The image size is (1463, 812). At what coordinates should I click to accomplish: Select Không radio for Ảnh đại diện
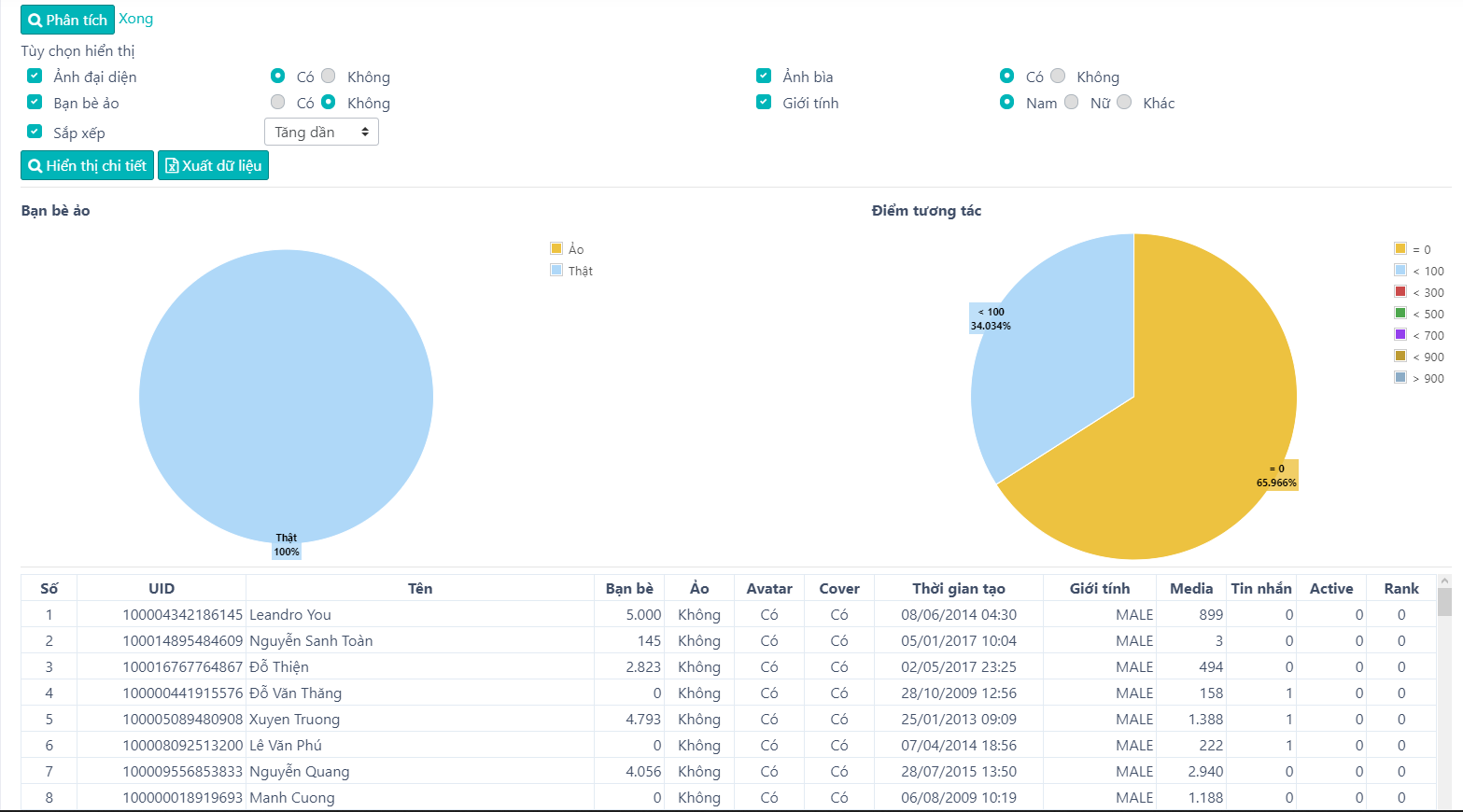(329, 76)
